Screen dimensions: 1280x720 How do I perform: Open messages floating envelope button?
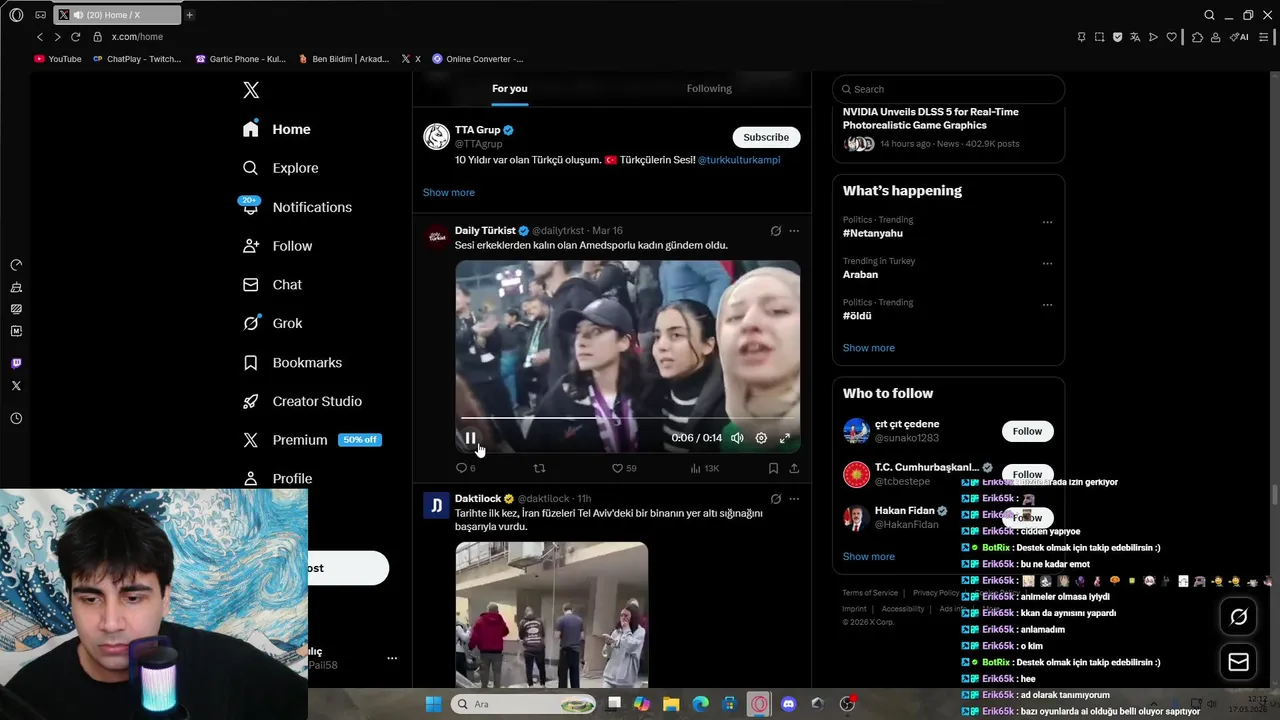coord(1239,662)
